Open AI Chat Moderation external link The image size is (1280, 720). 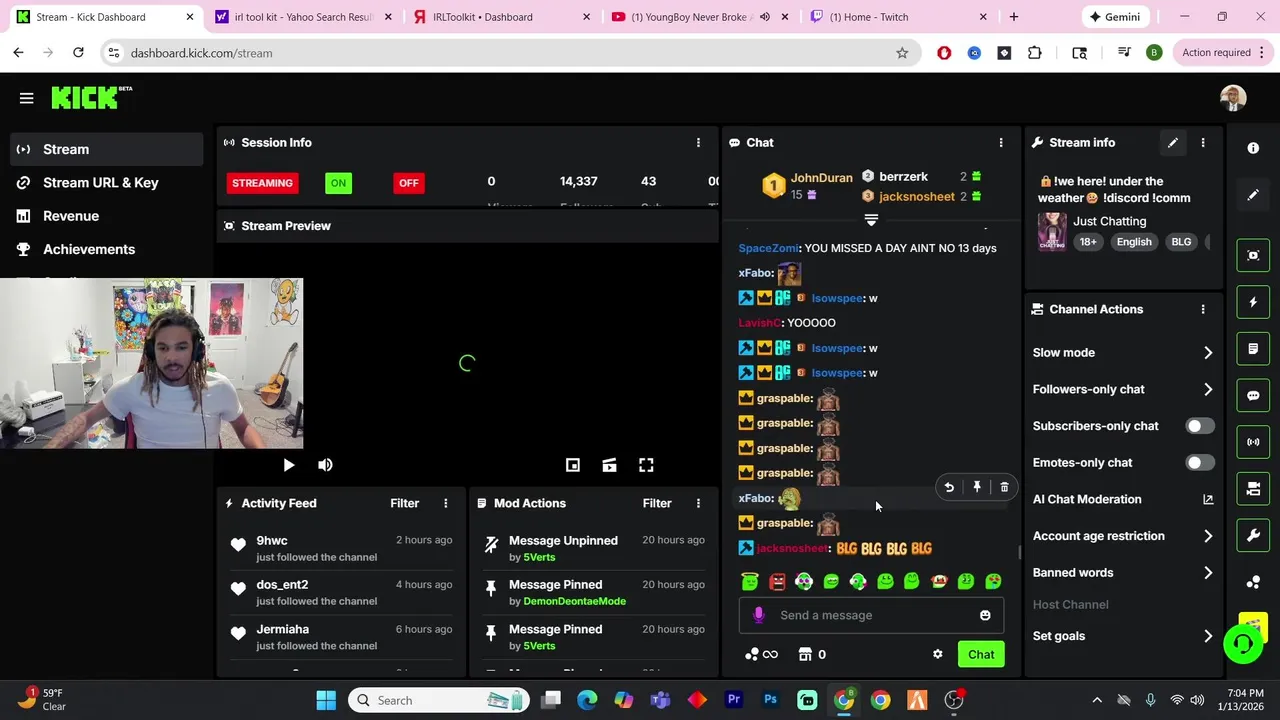point(1208,499)
